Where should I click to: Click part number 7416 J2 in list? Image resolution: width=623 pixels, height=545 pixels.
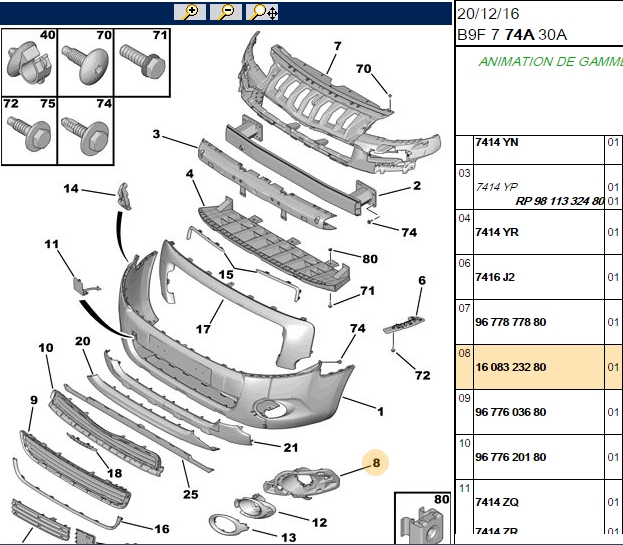495,277
